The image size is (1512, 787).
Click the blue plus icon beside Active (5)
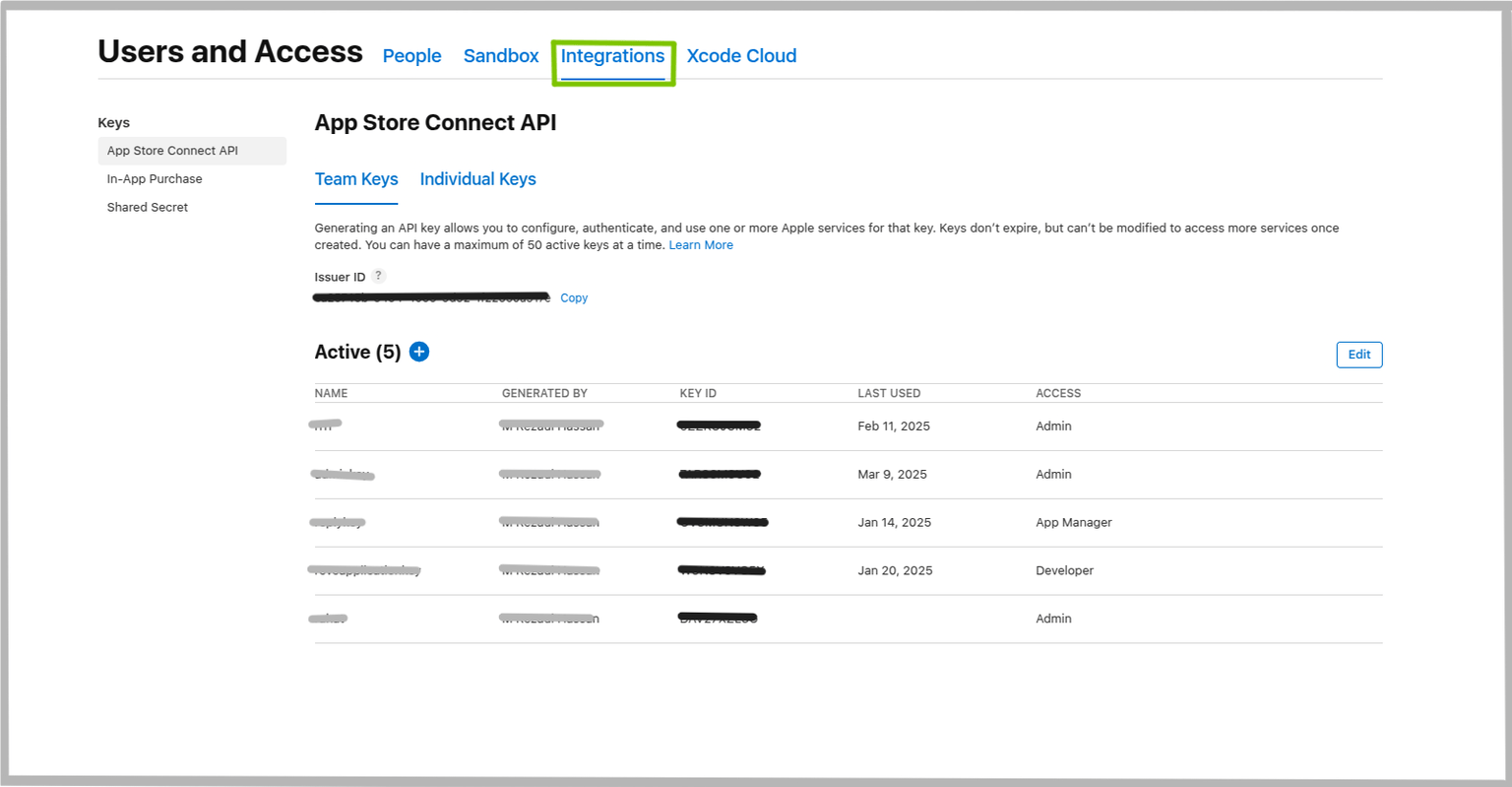(419, 352)
